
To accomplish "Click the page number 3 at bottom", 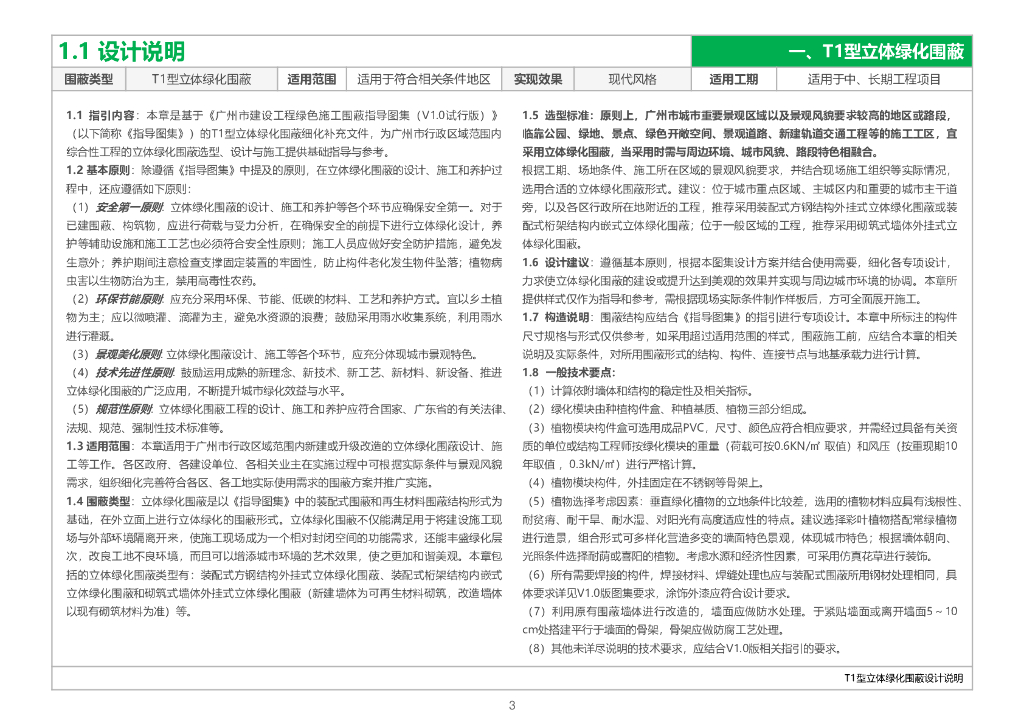I will pos(512,706).
